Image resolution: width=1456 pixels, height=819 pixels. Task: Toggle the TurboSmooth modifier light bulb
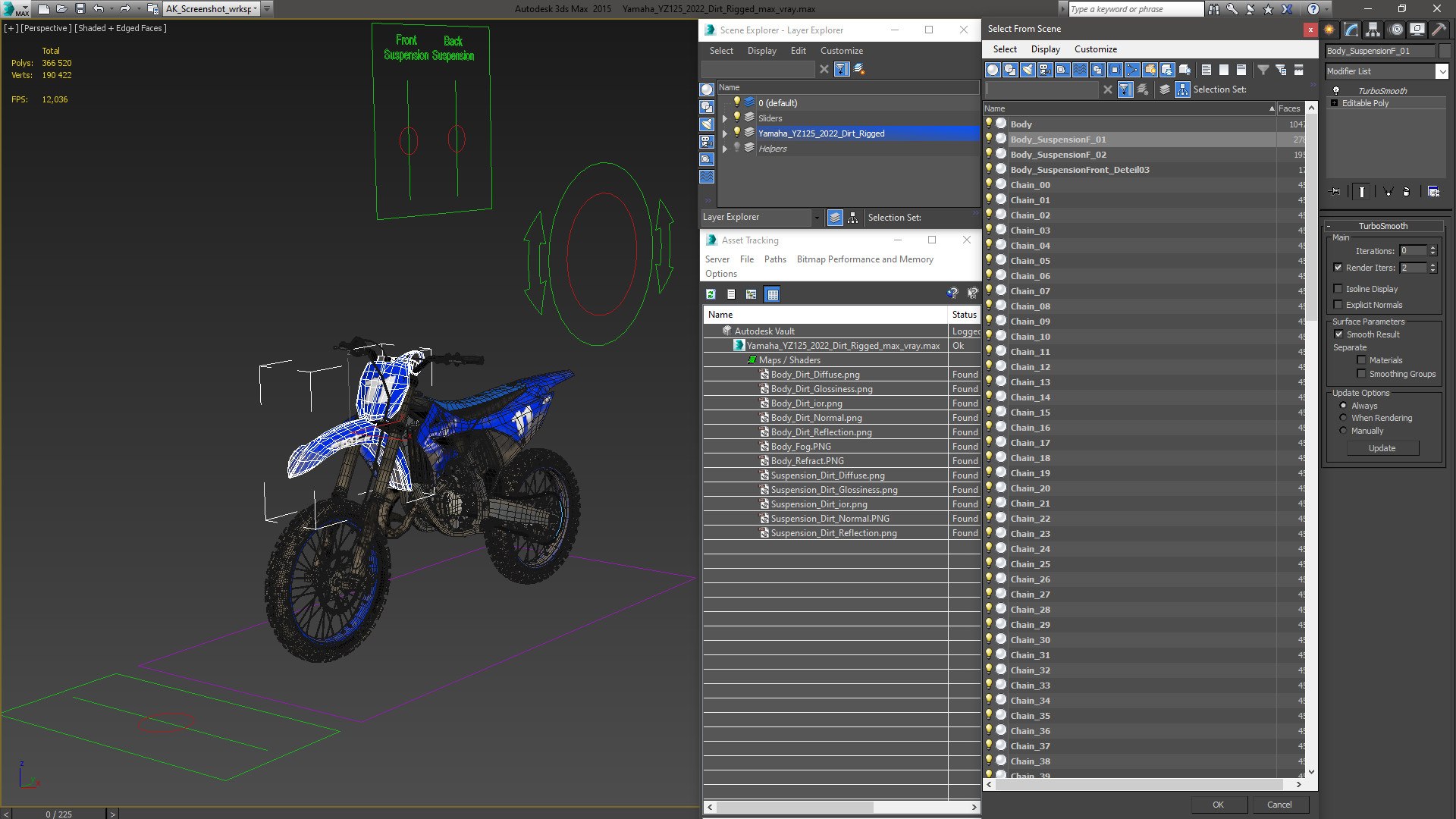1336,90
